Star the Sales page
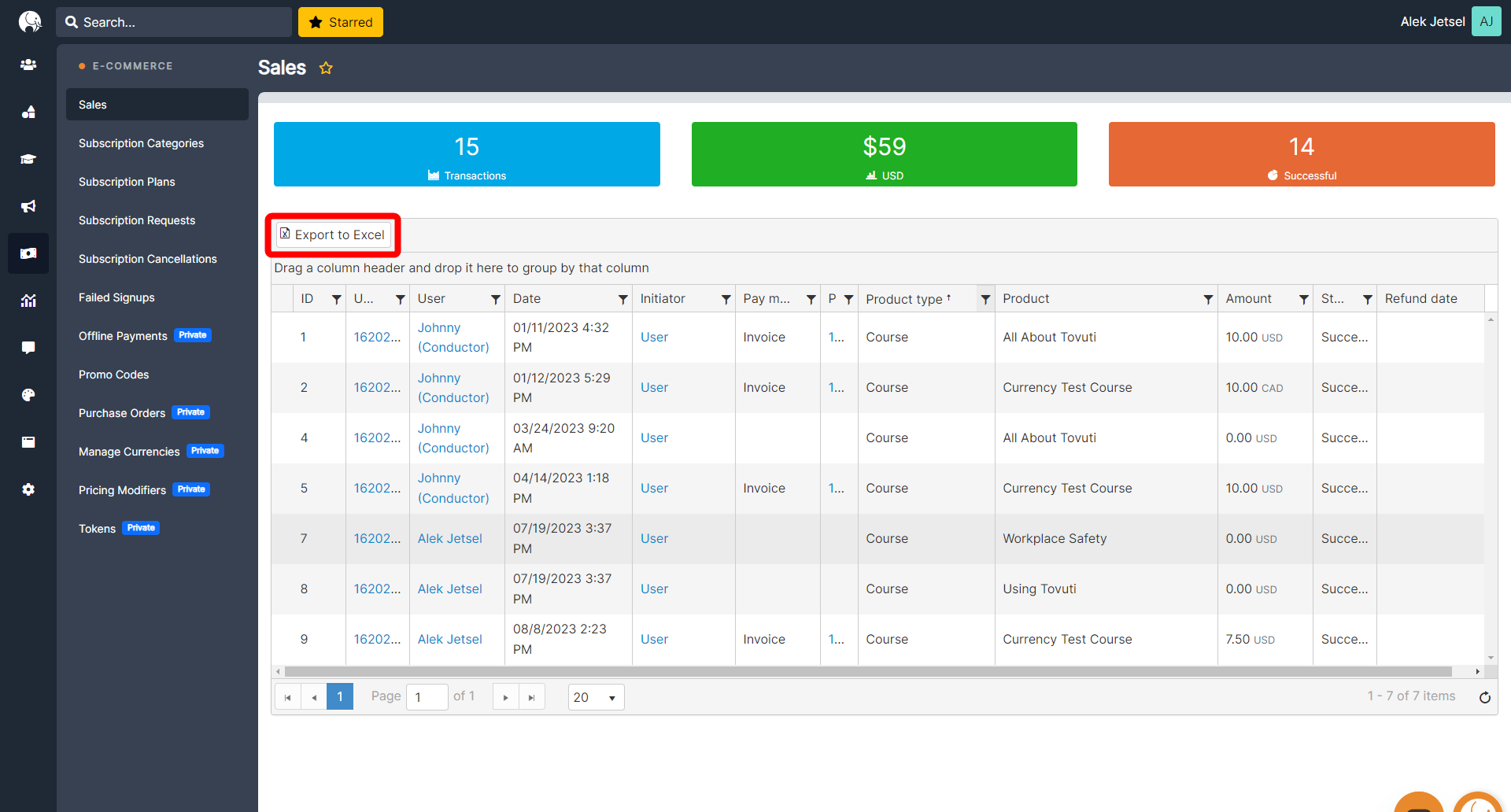 tap(326, 68)
